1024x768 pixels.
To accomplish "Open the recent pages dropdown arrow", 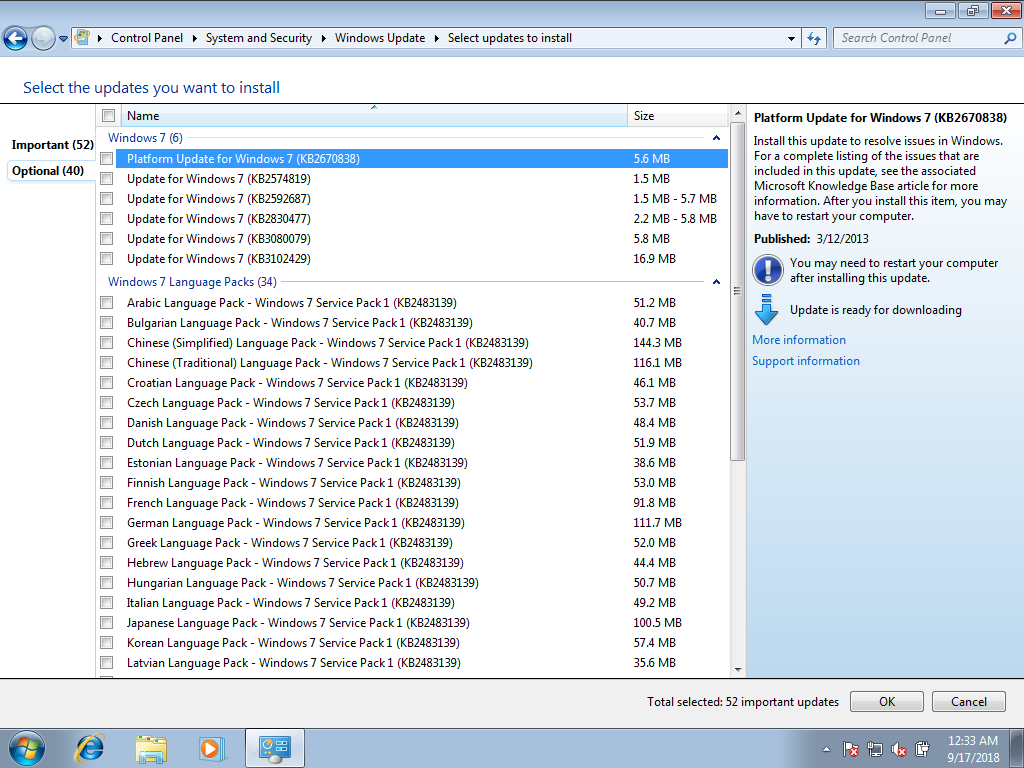I will tap(63, 39).
